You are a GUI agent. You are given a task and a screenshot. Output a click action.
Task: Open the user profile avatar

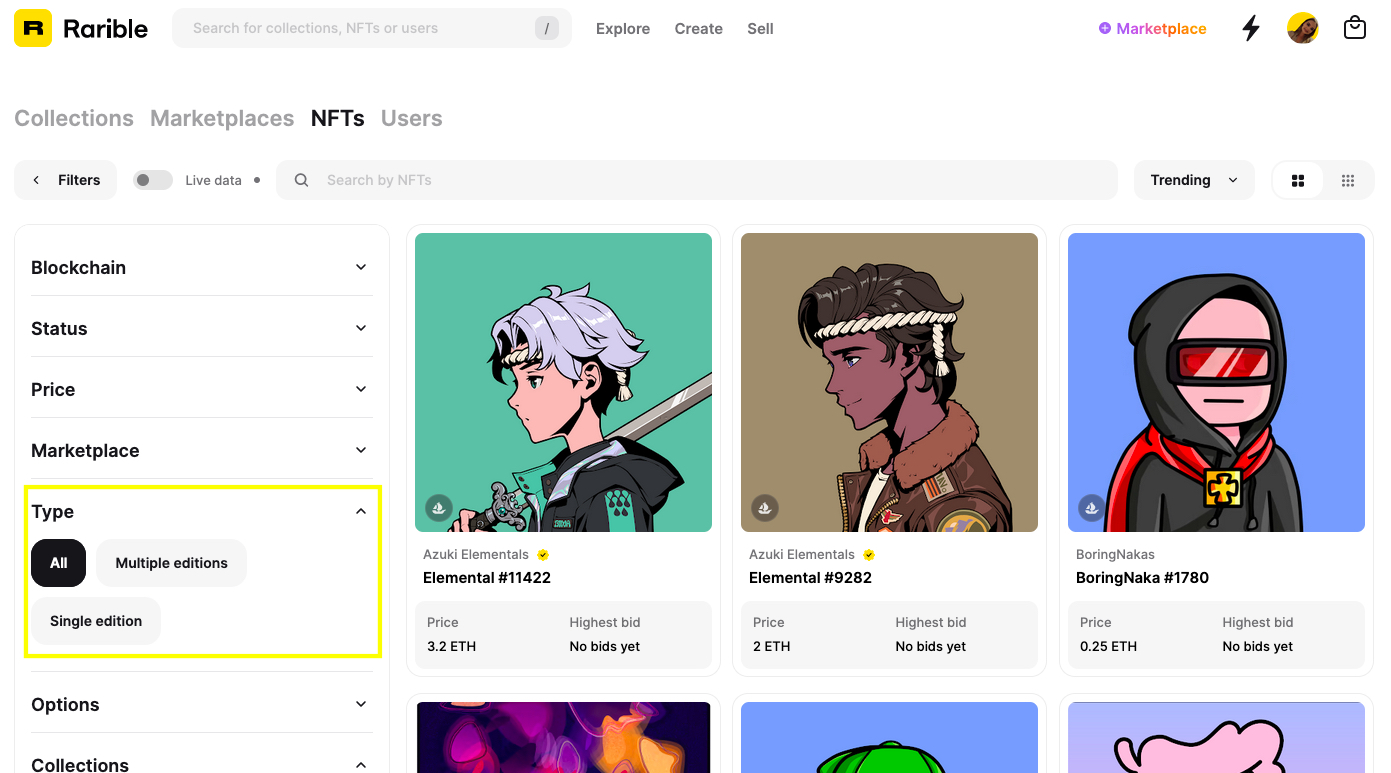tap(1303, 28)
